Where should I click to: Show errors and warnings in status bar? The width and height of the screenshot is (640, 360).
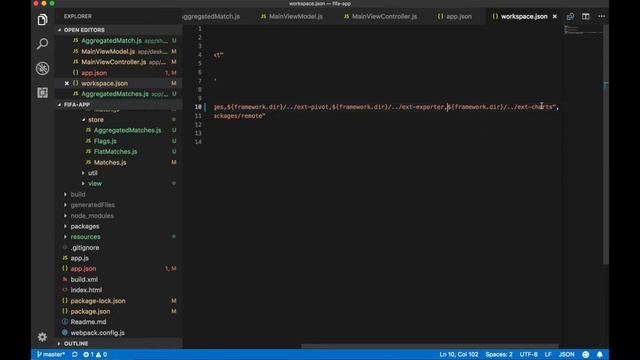95,354
